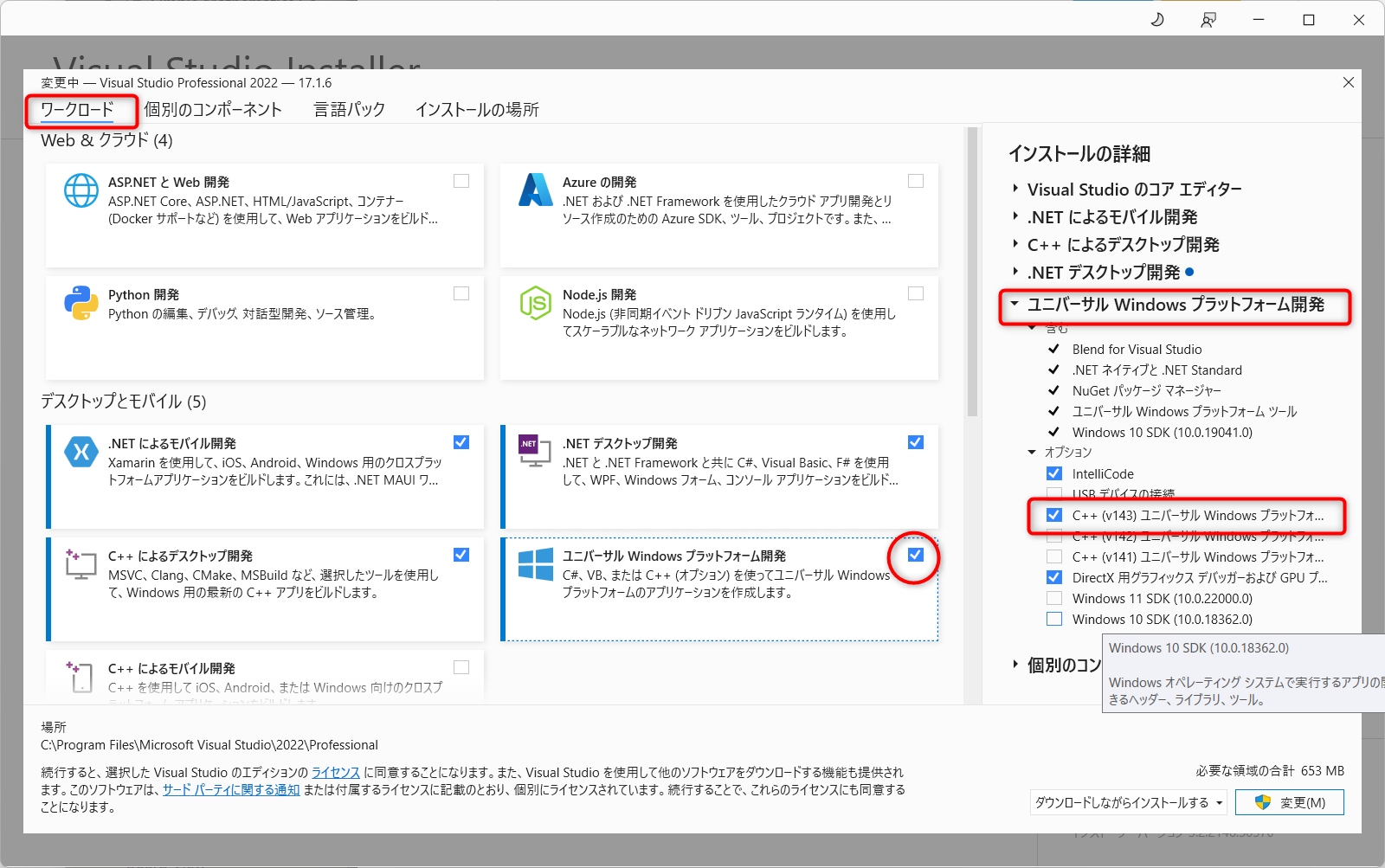Uncheck .NET によるモバイル開発 workload
The width and height of the screenshot is (1385, 868).
coord(461,442)
